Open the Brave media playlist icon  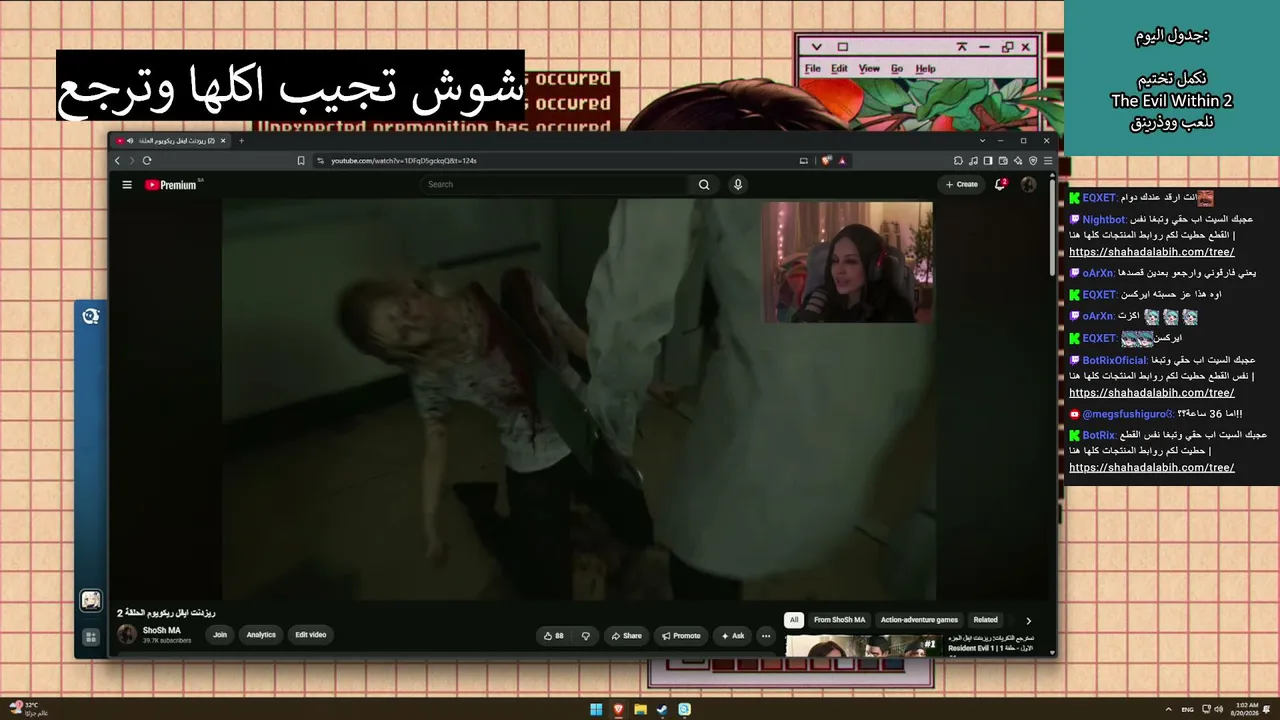pyautogui.click(x=973, y=161)
